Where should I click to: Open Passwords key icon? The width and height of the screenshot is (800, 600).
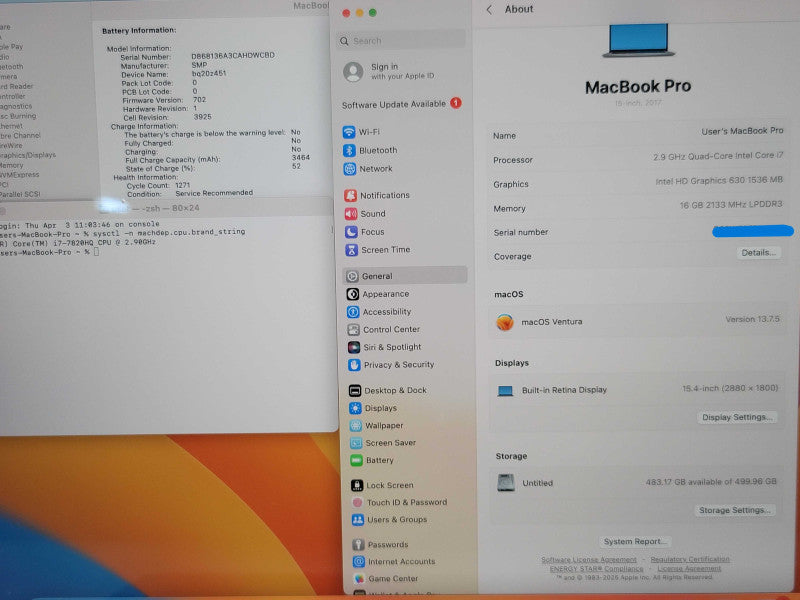359,545
